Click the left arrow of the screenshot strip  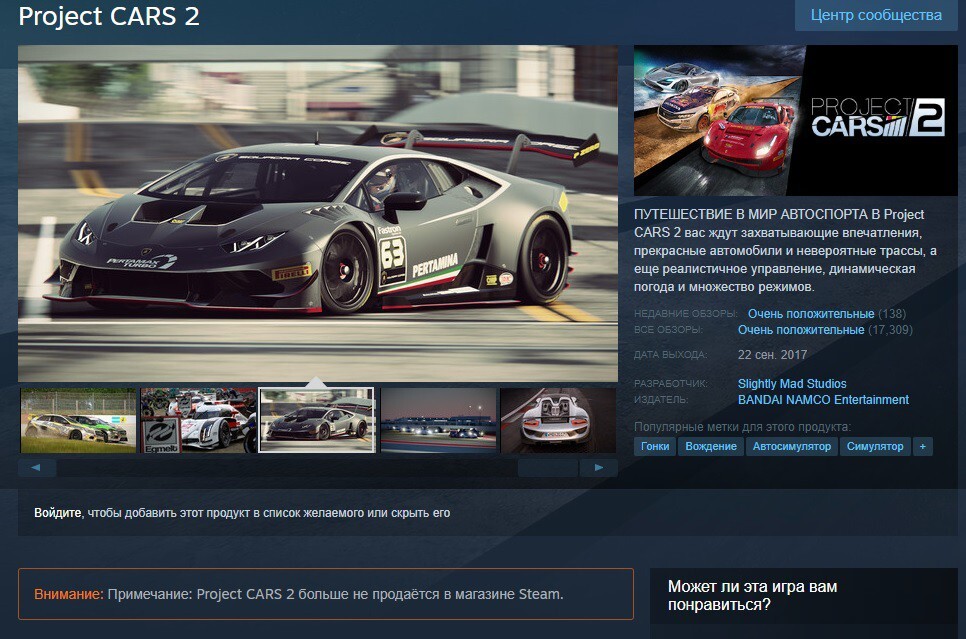tap(37, 468)
